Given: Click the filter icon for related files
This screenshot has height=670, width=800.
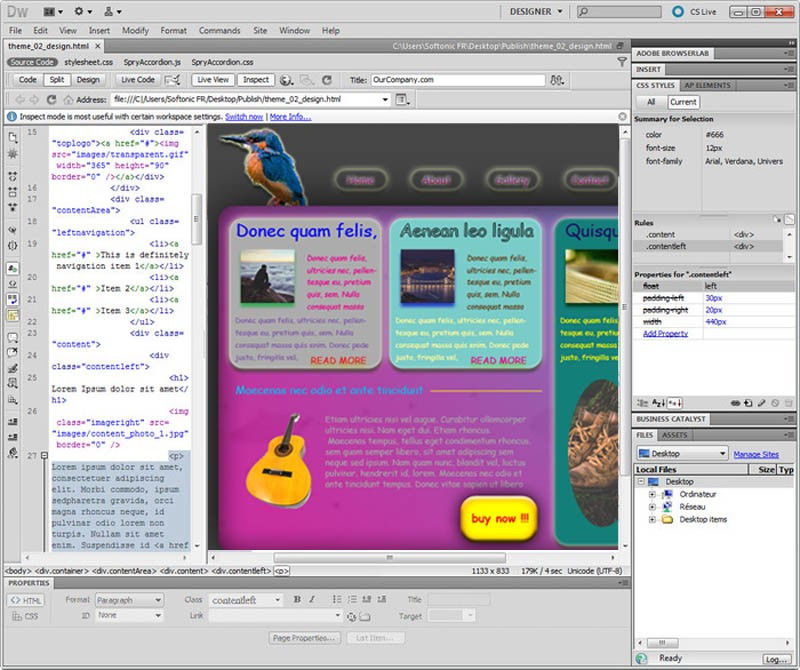Looking at the screenshot, I should pos(622,62).
